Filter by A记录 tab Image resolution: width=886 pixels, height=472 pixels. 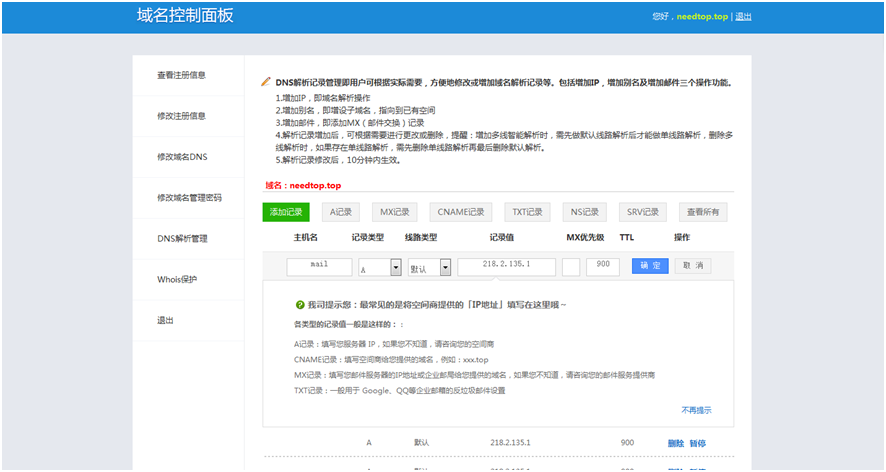[341, 212]
